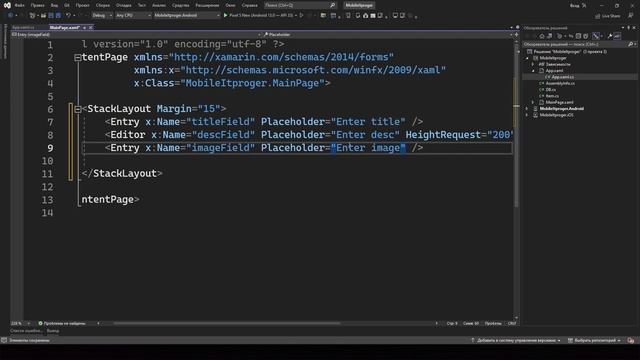The width and height of the screenshot is (640, 360).
Task: Open the Any CPU platform dropdown
Action: [x=133, y=15]
